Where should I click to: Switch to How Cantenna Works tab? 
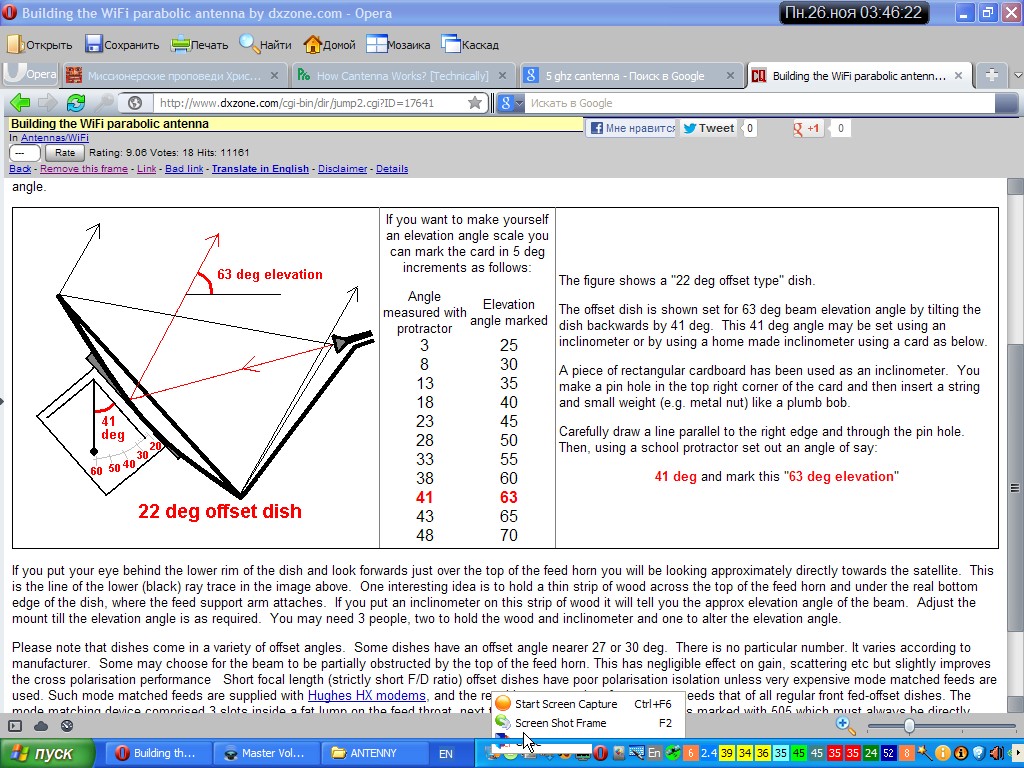coord(401,76)
